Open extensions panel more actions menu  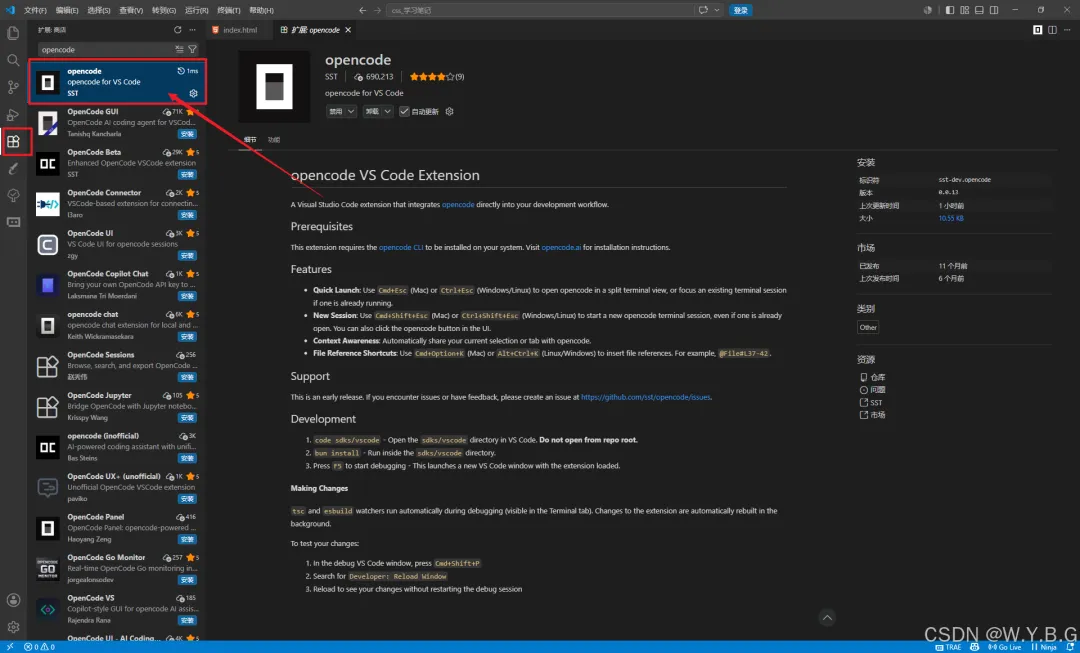click(x=193, y=30)
